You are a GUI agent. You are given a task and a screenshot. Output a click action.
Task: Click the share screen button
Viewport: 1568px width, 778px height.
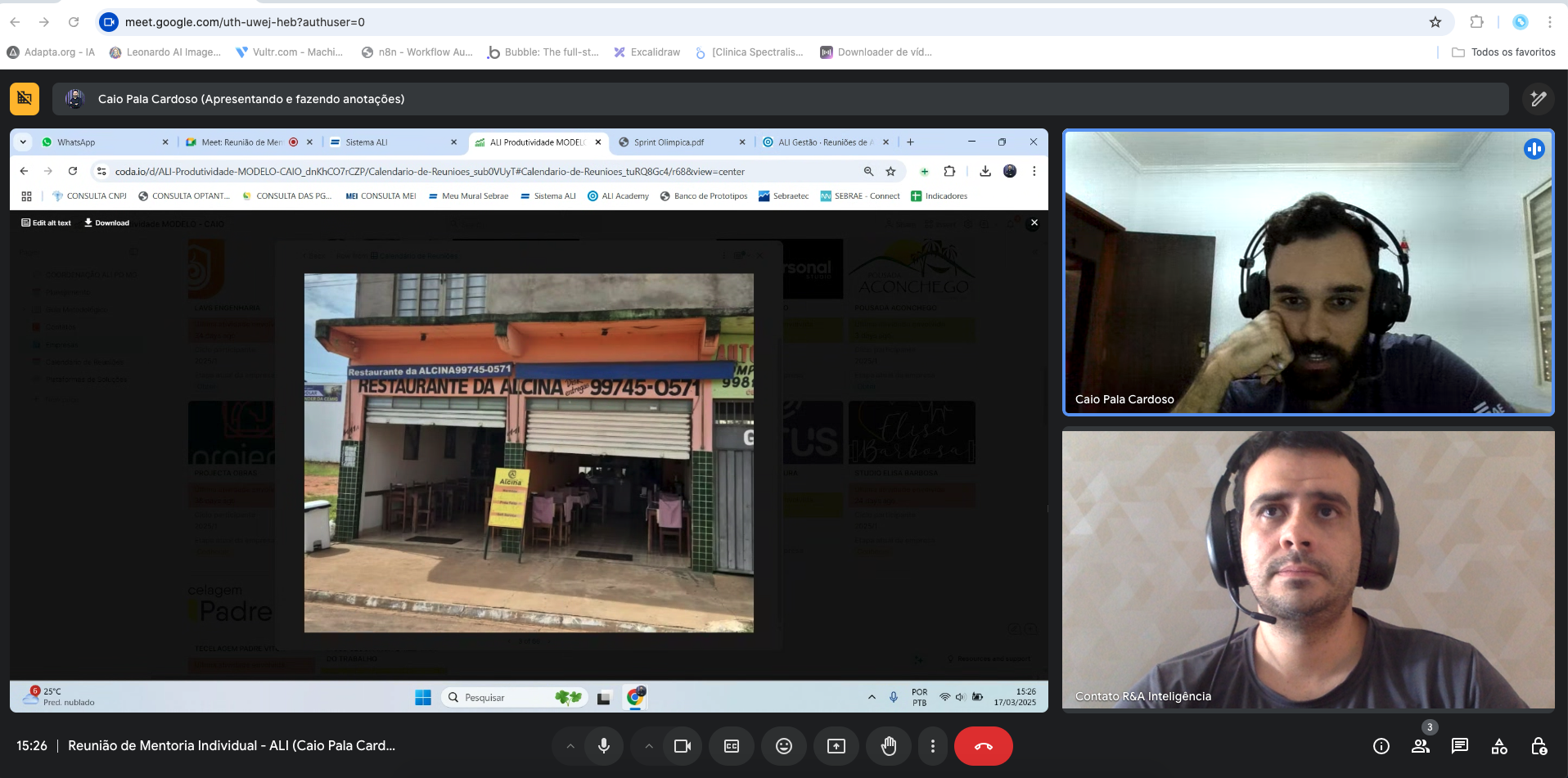point(836,746)
